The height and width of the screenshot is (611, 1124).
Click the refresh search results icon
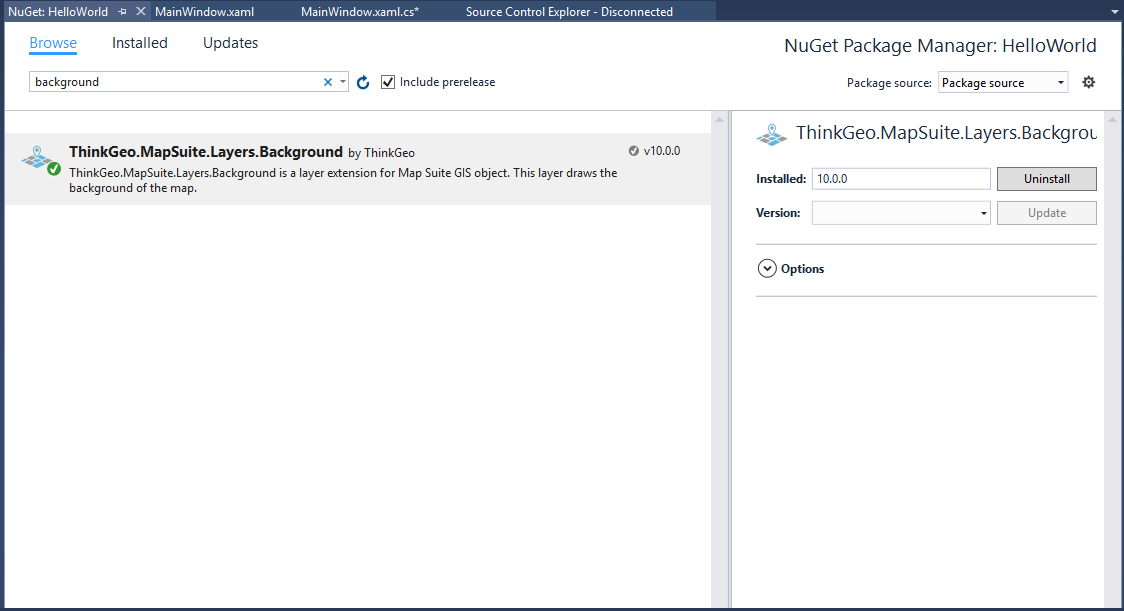(363, 82)
